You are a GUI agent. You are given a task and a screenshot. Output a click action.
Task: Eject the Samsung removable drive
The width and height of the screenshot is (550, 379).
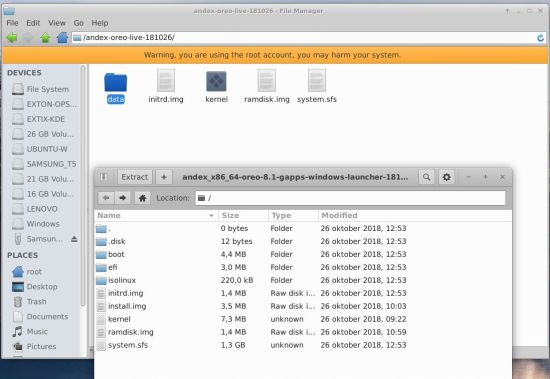(74, 239)
